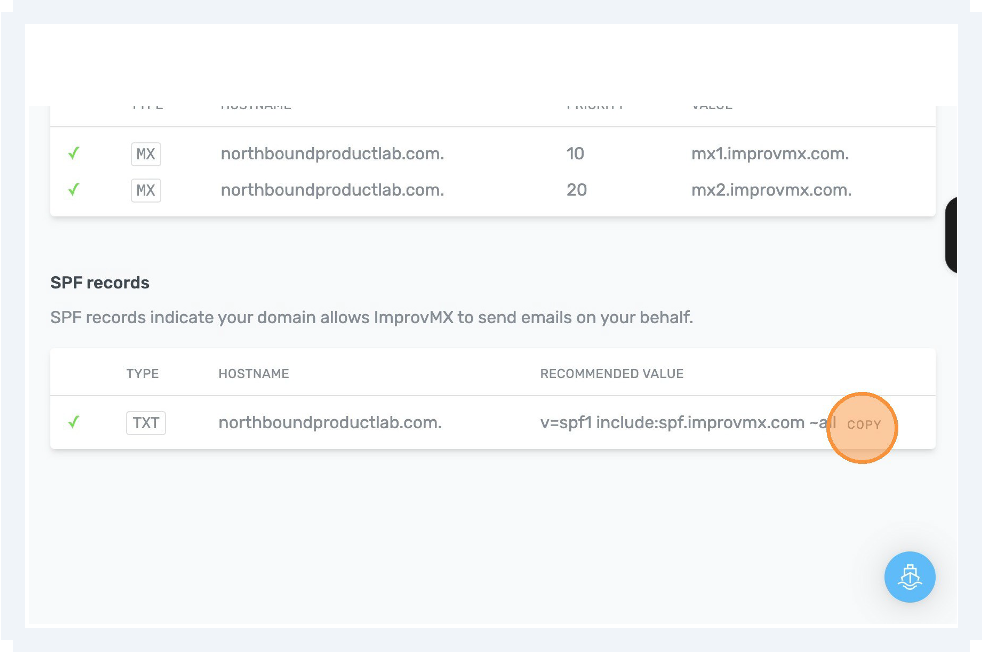This screenshot has width=982, height=652.
Task: Open the RECOMMENDED VALUE column header
Action: click(612, 373)
